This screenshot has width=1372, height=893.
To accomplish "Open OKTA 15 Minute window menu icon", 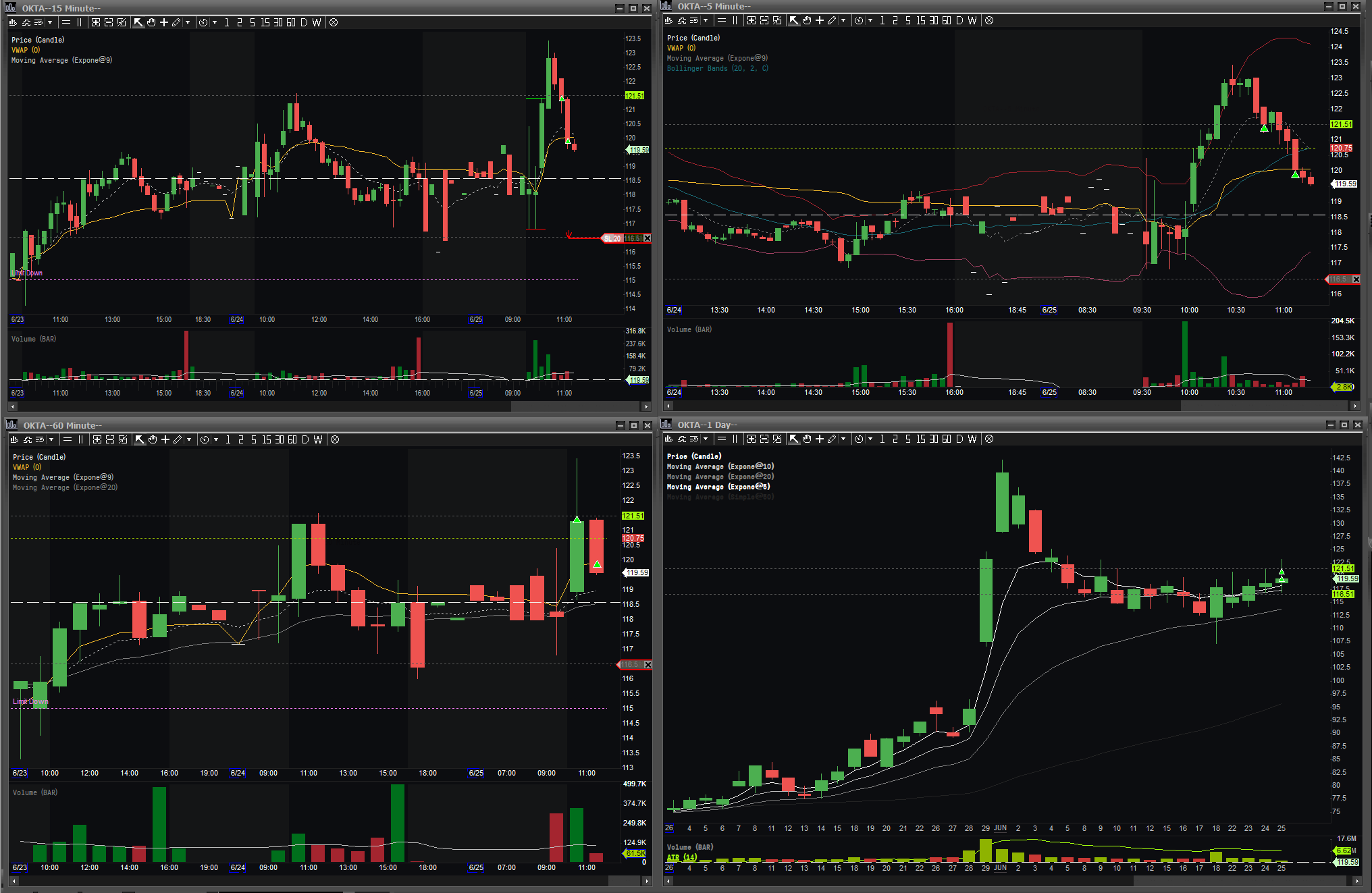I will (11, 8).
